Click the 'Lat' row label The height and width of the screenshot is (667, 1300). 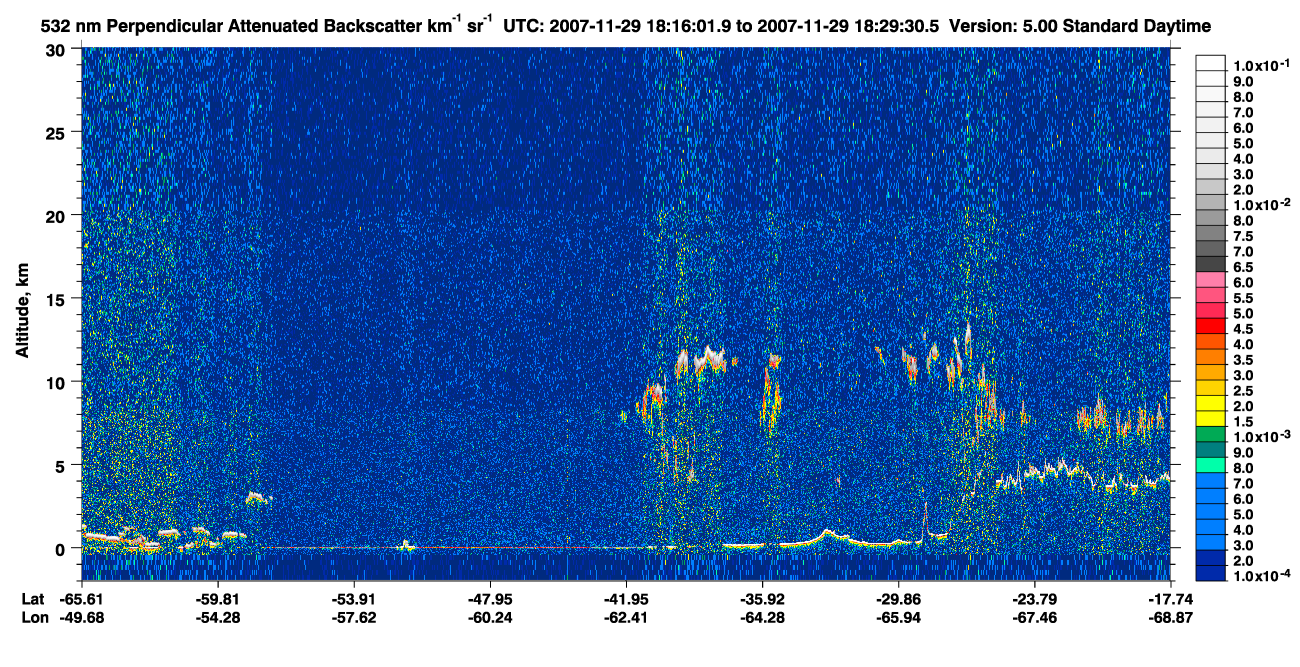[x=32, y=599]
